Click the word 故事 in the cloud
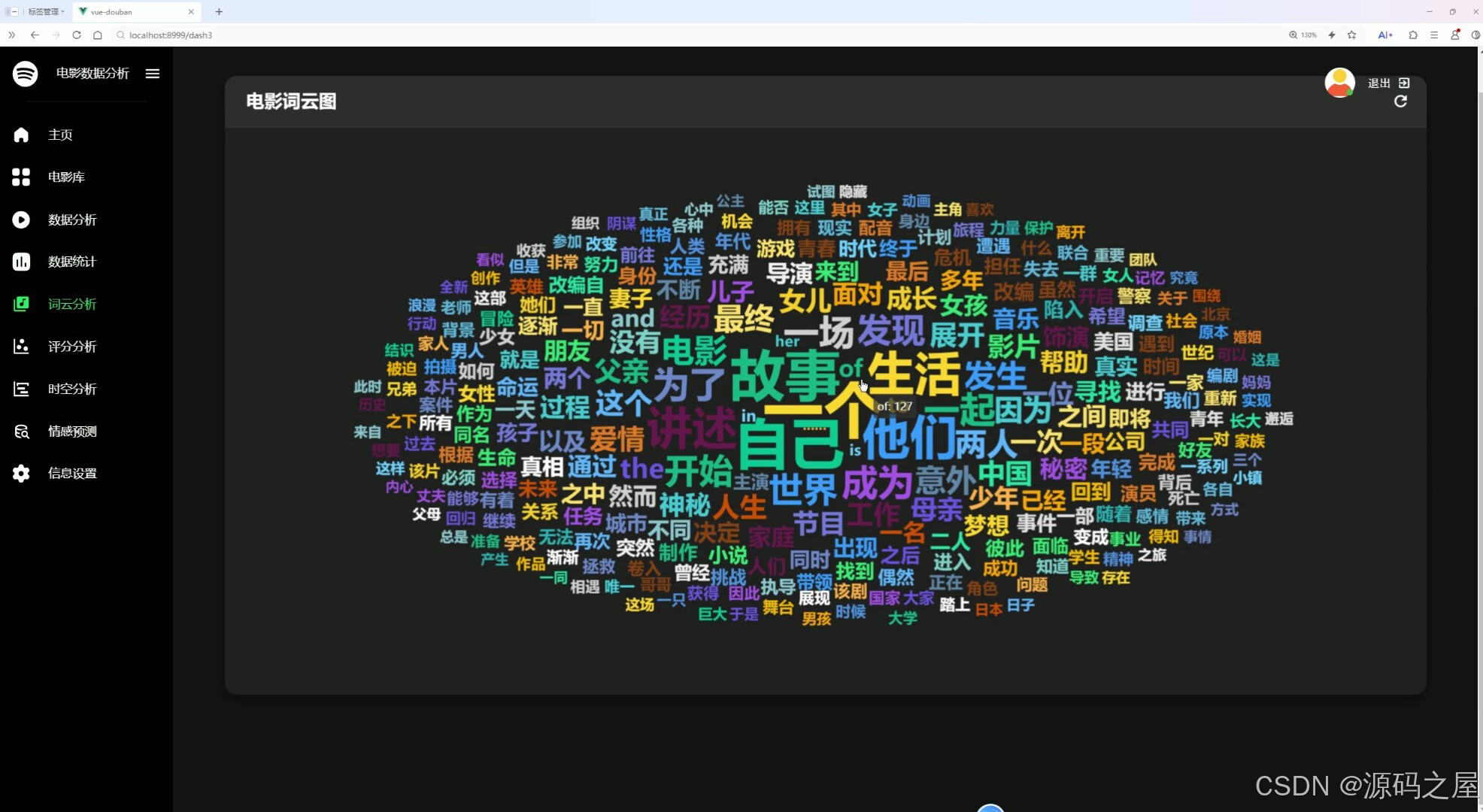This screenshot has width=1483, height=812. (x=784, y=375)
